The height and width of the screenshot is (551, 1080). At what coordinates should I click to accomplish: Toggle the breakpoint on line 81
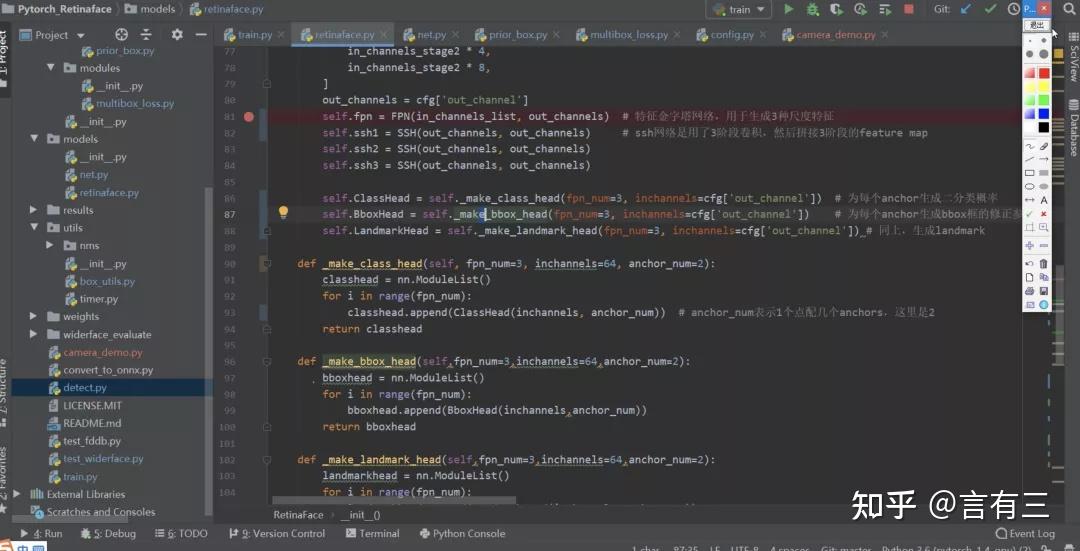coord(249,117)
